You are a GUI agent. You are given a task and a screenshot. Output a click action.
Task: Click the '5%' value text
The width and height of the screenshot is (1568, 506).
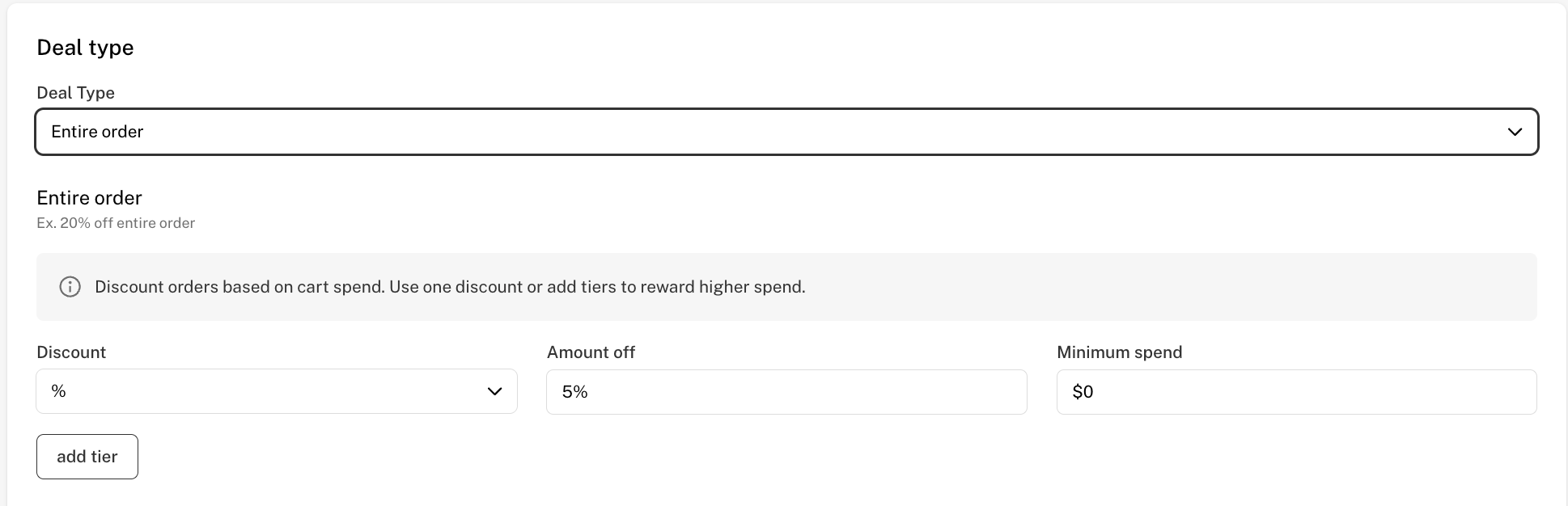tap(574, 392)
